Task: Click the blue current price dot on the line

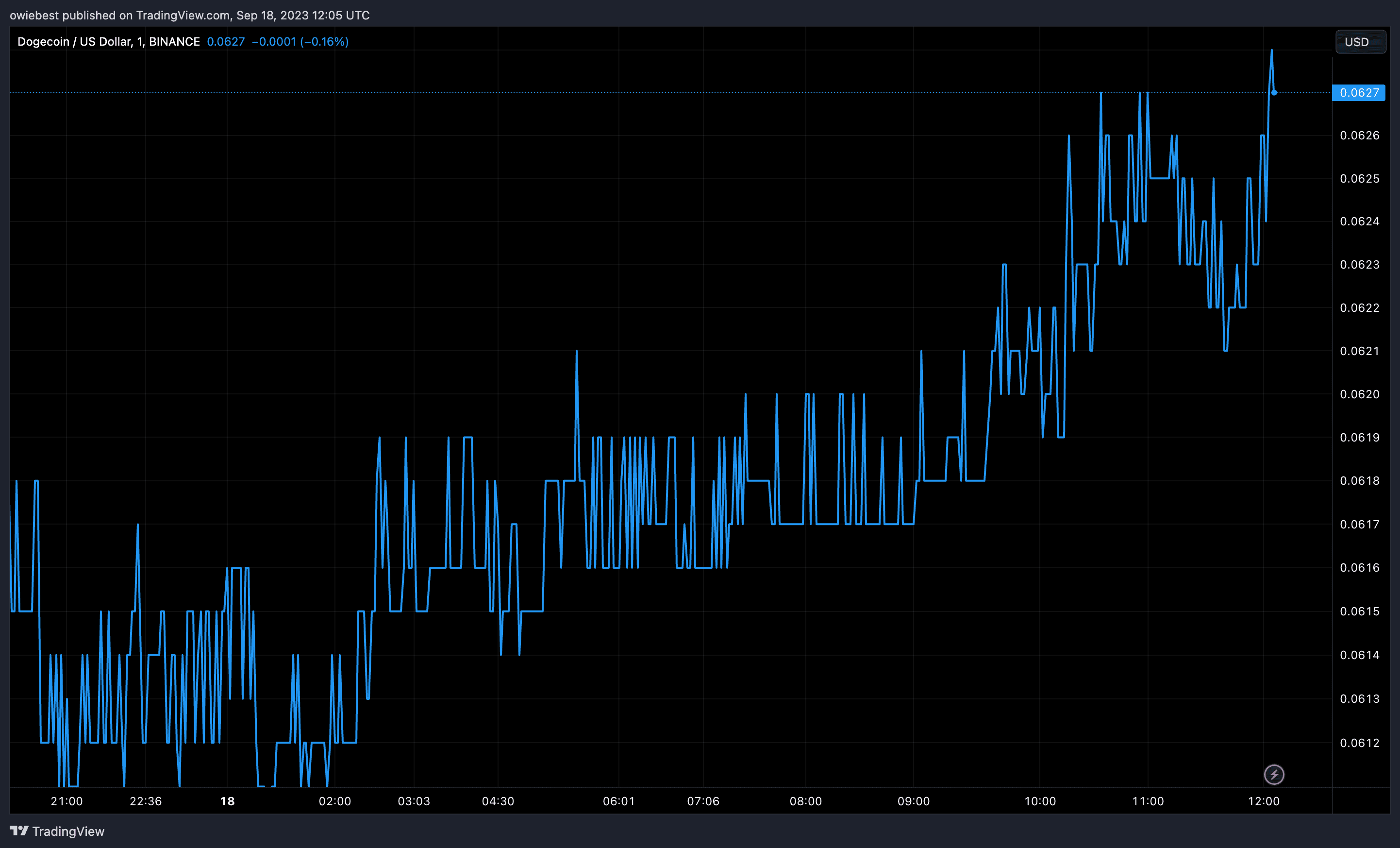Action: (x=1274, y=93)
